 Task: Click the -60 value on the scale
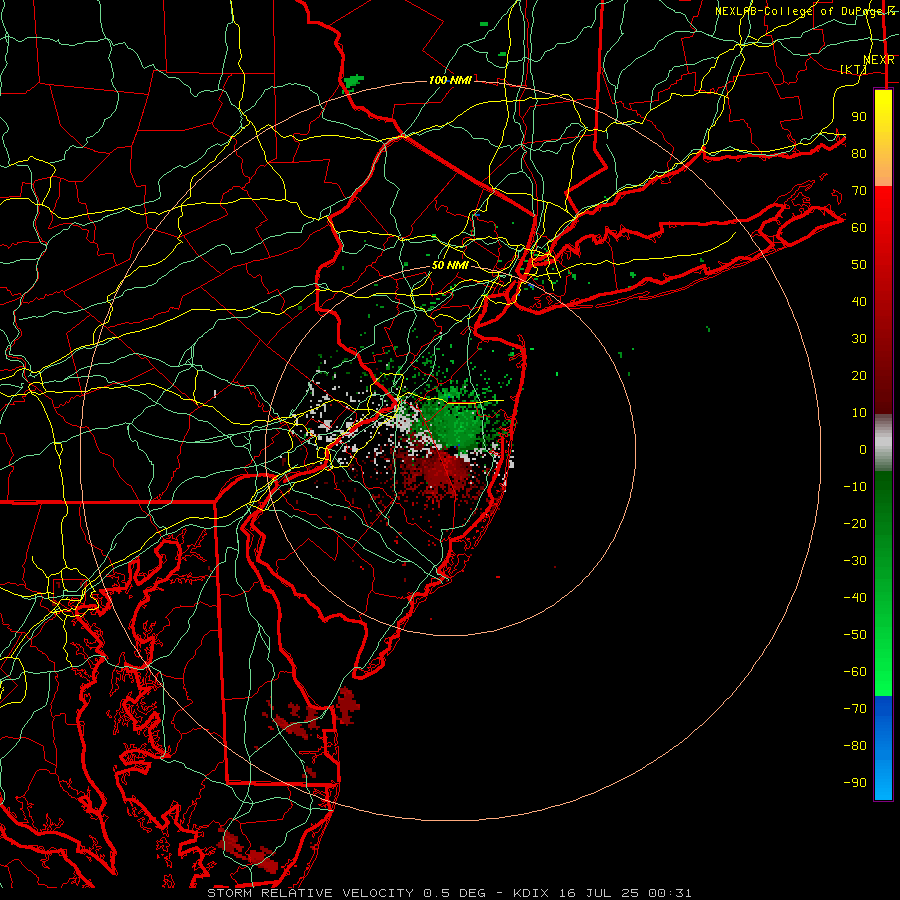tap(855, 672)
